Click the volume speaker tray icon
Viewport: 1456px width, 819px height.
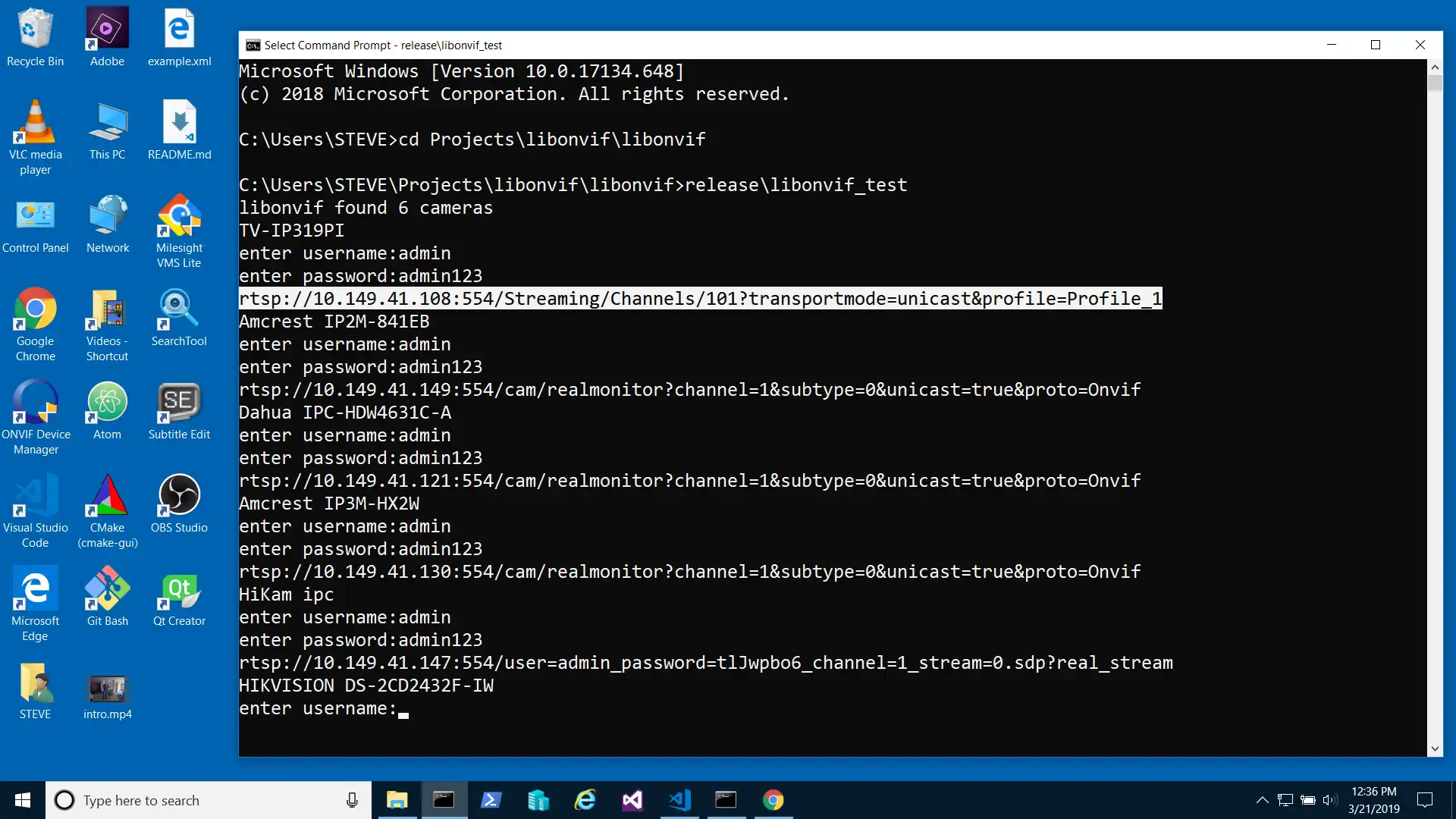pyautogui.click(x=1329, y=800)
